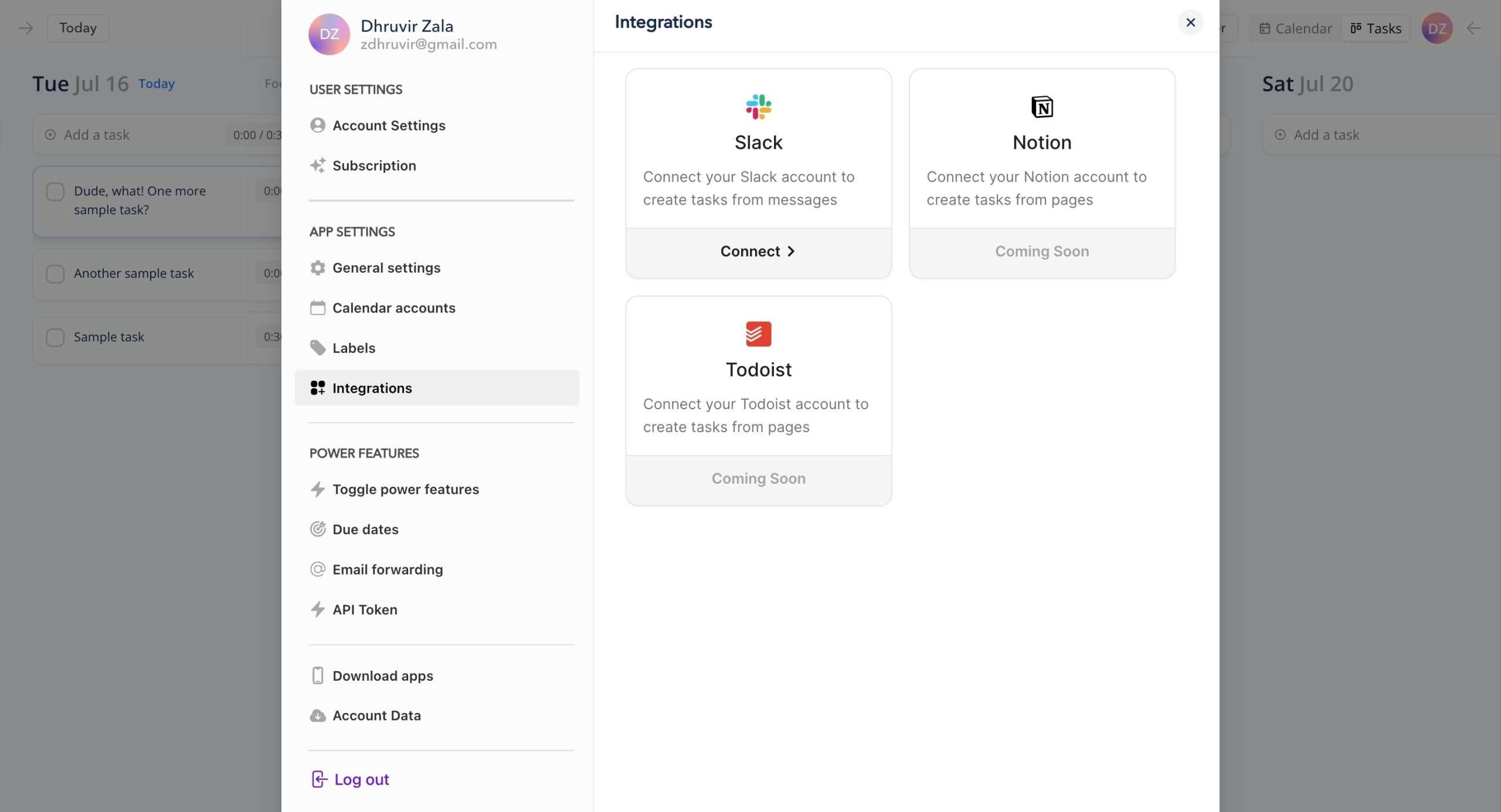Log out of the account
The image size is (1501, 812).
pos(351,779)
